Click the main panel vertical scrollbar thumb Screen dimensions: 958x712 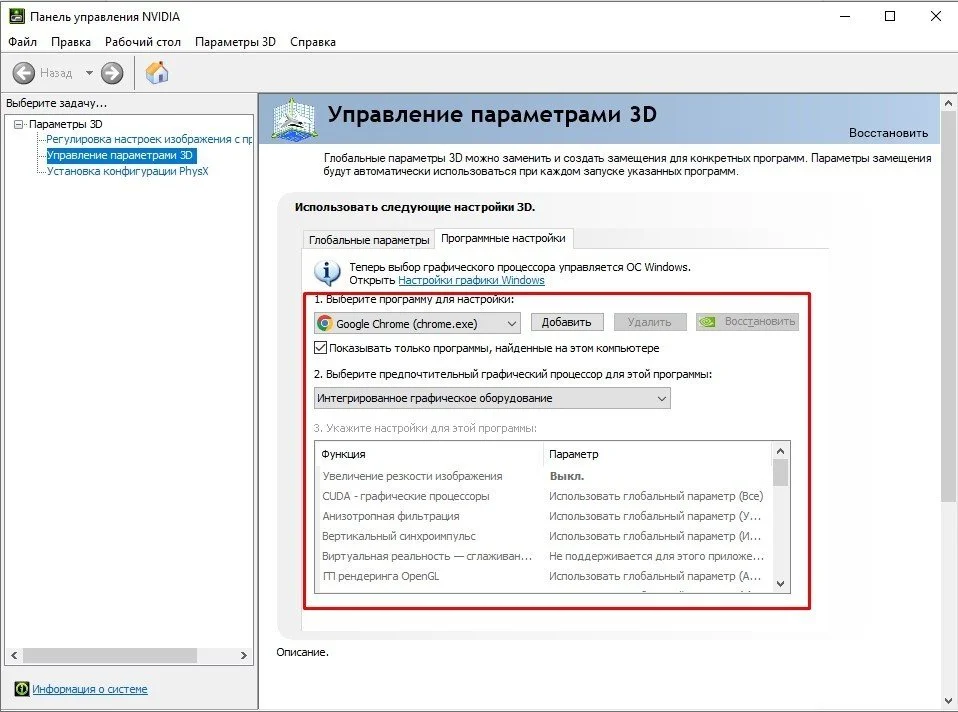[x=948, y=306]
